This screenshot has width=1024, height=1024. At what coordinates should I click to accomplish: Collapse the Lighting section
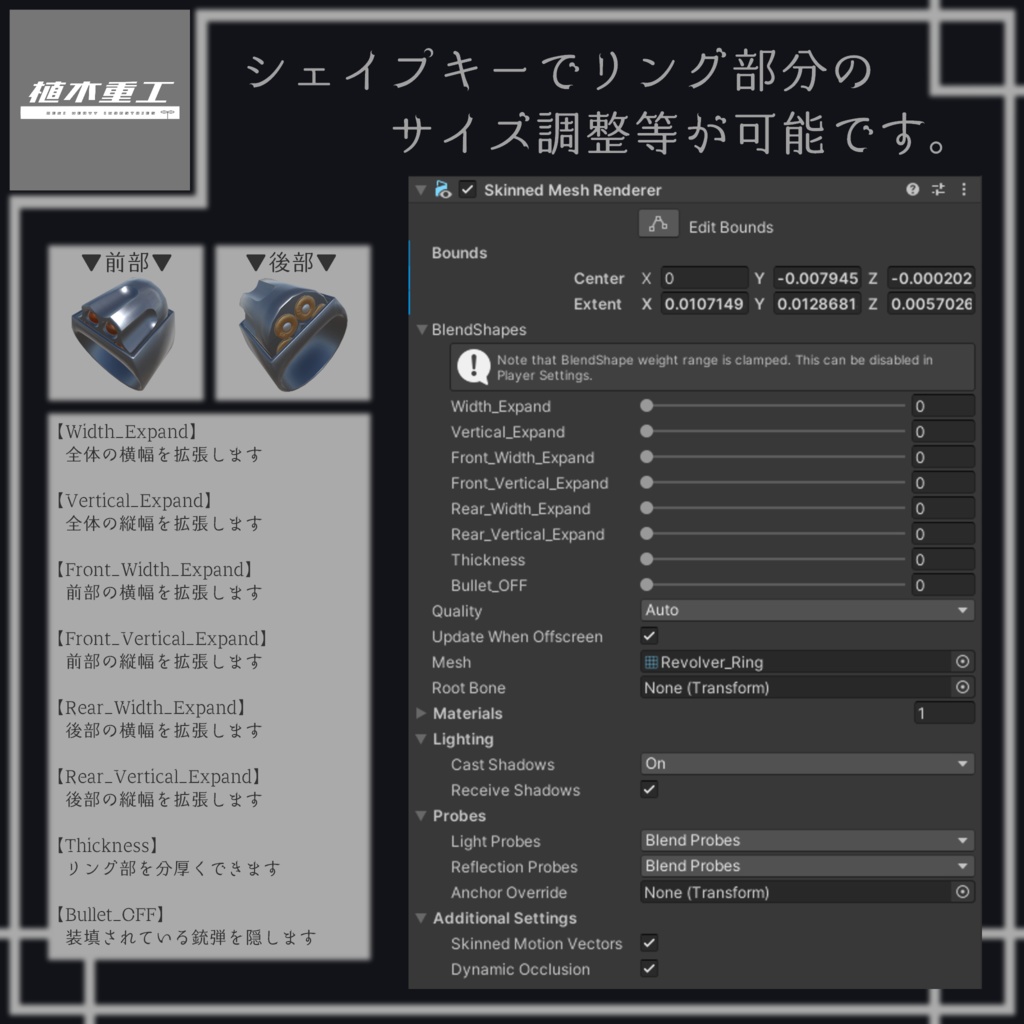click(x=421, y=739)
